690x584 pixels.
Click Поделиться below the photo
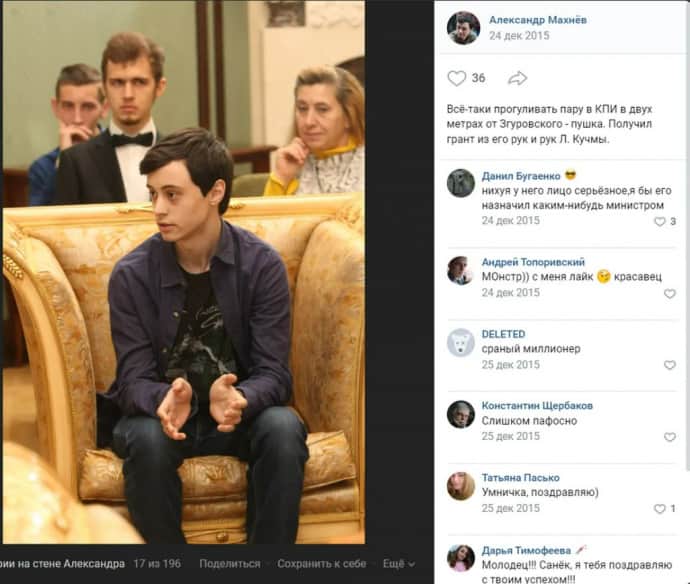point(230,564)
